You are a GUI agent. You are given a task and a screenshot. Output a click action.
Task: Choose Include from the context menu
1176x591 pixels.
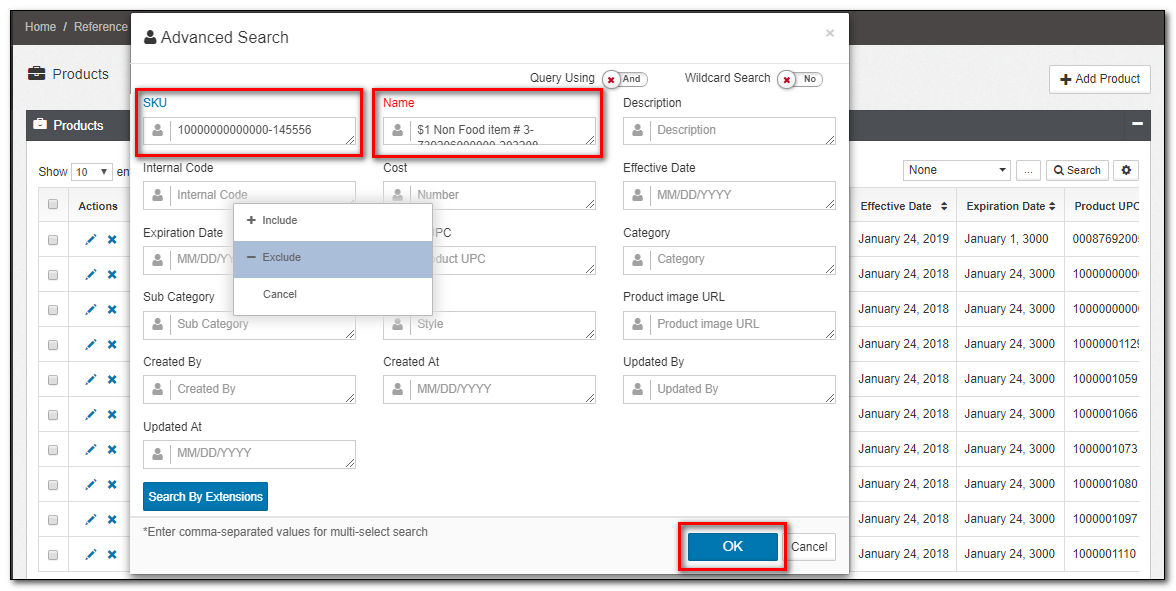[333, 220]
